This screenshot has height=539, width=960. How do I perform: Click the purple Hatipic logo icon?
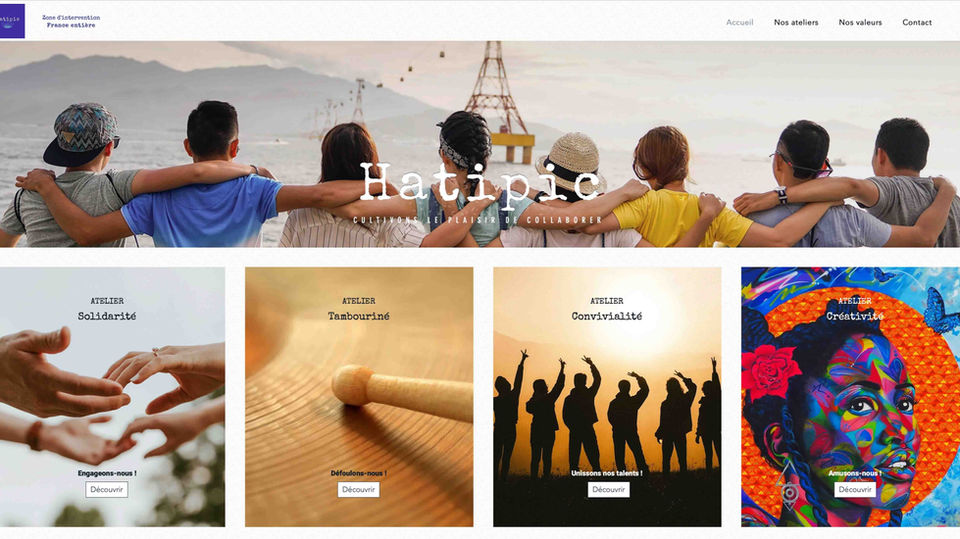pyautogui.click(x=12, y=21)
